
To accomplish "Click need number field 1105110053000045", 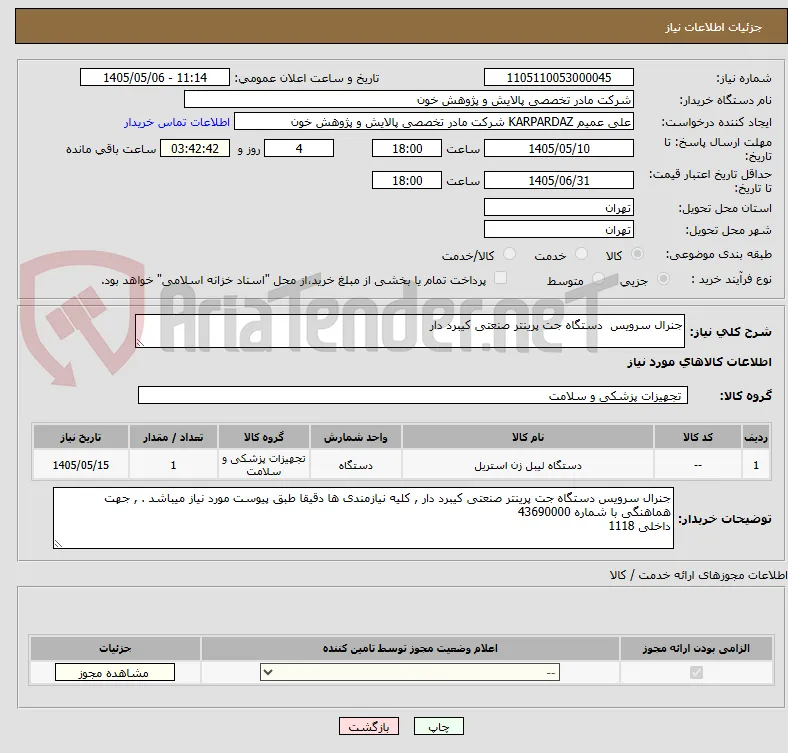I will (x=558, y=77).
